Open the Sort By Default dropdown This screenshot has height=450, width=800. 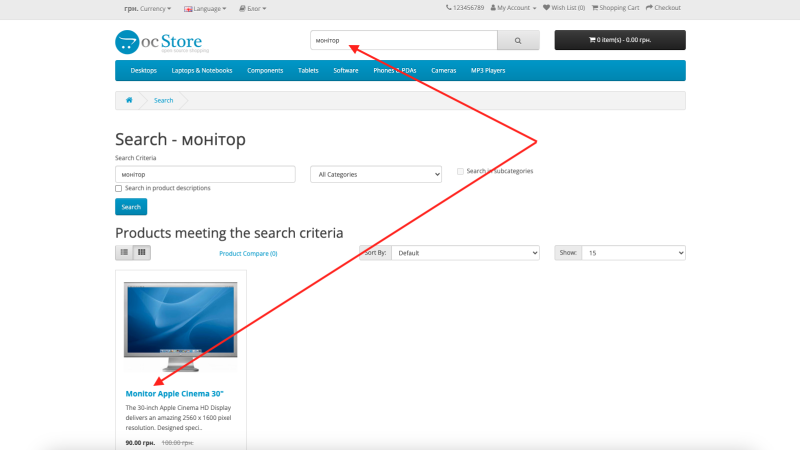coord(465,253)
